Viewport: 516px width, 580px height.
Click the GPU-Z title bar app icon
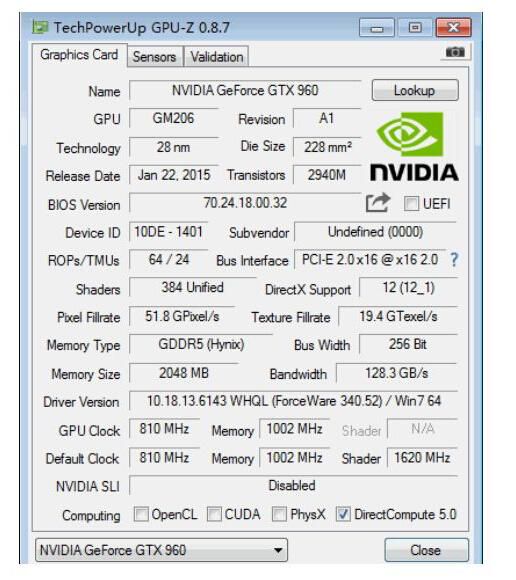tap(40, 27)
